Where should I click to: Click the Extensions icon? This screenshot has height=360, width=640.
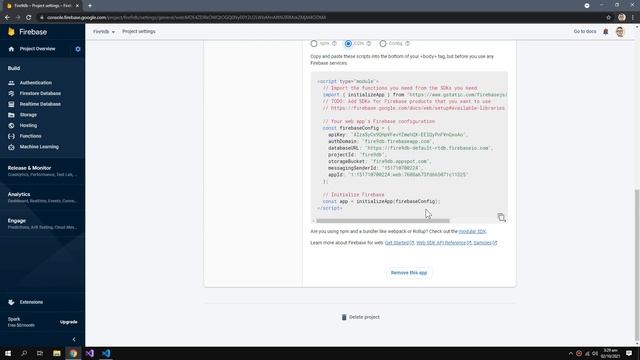tap(11, 302)
